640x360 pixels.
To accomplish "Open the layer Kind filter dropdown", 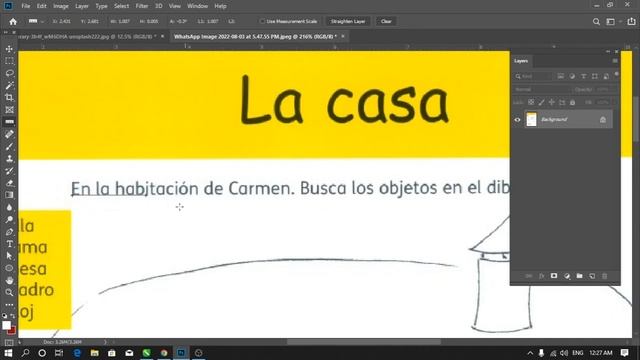I will click(533, 76).
